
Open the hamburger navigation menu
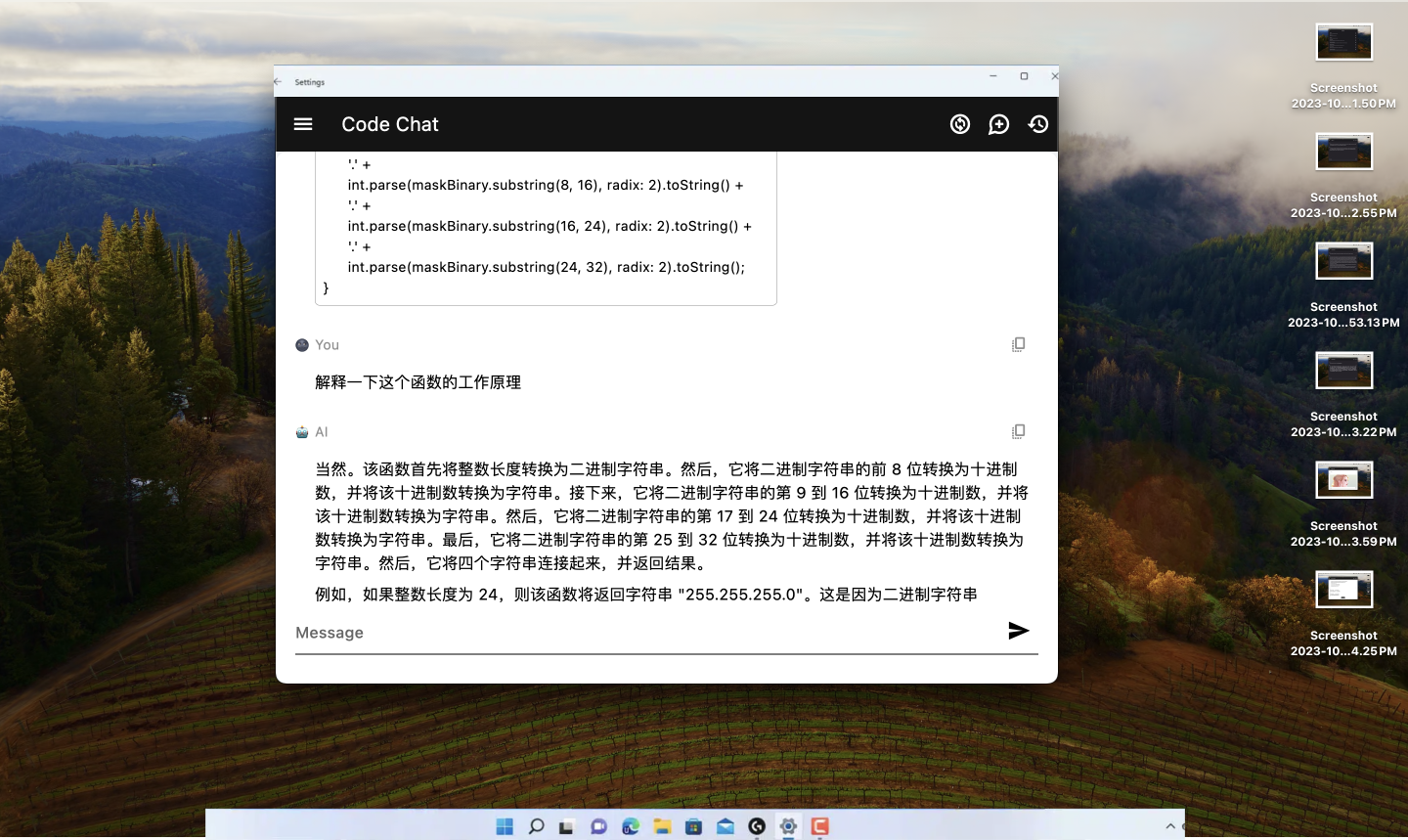303,124
